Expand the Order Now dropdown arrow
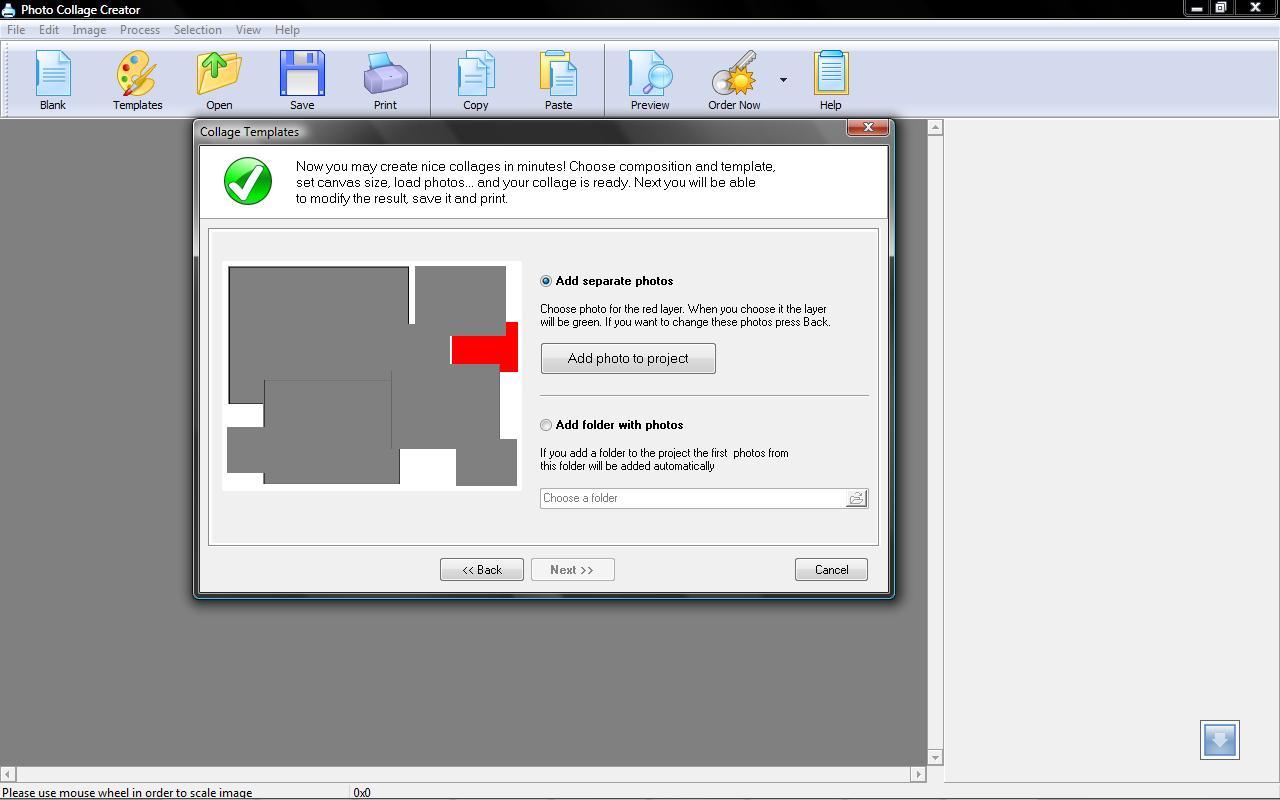Screen dimensions: 1280x800 coord(783,79)
